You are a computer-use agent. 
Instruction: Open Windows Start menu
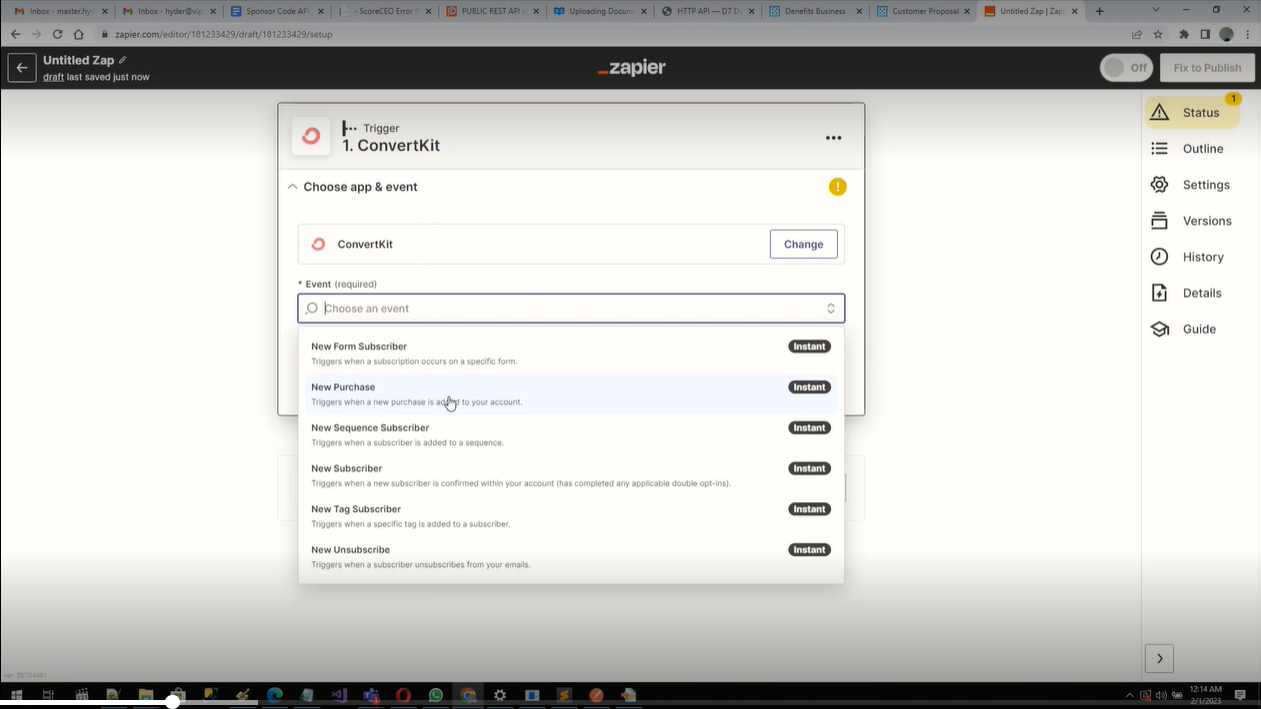click(16, 695)
